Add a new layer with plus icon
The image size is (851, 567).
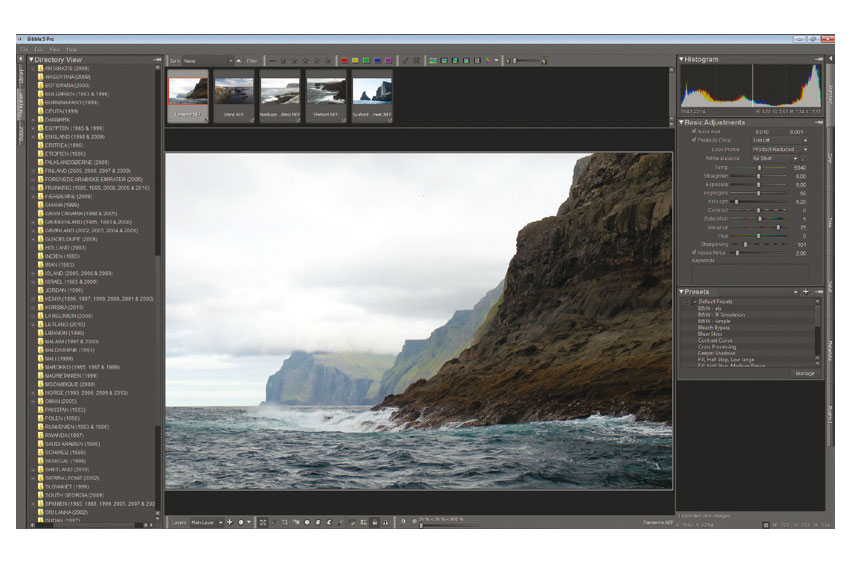[x=230, y=522]
